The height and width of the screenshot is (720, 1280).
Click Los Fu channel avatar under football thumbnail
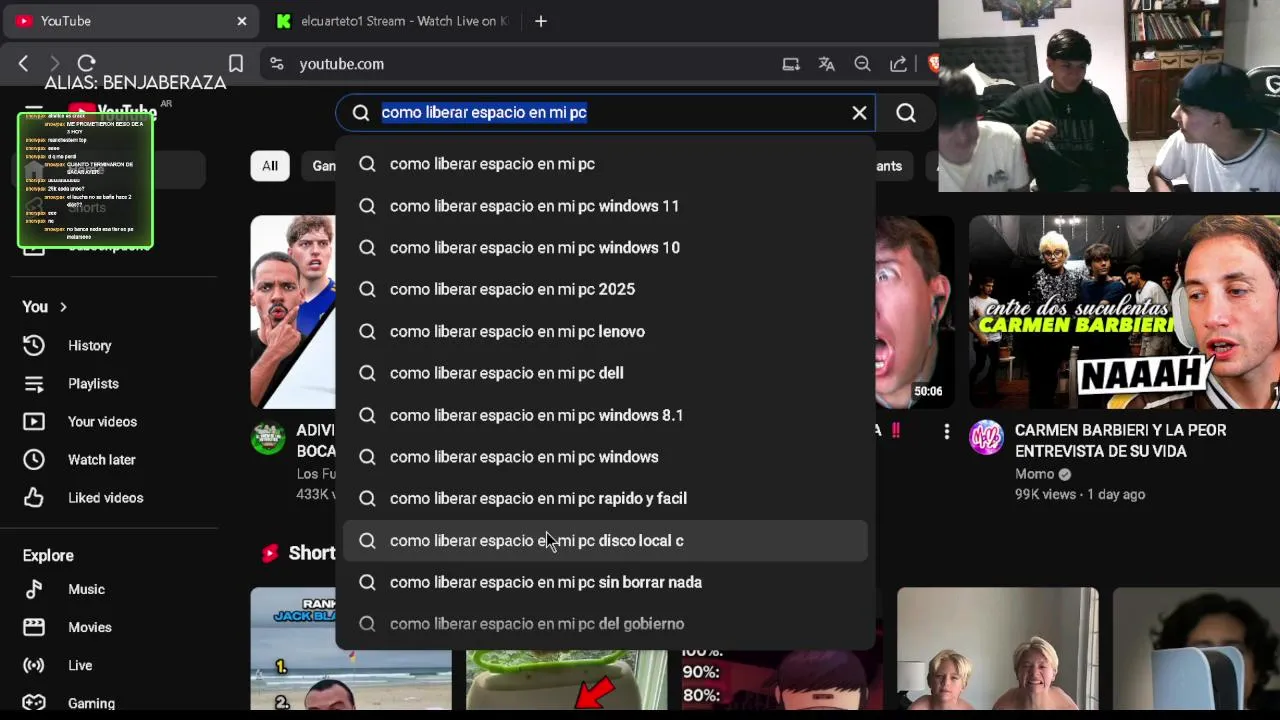[268, 438]
